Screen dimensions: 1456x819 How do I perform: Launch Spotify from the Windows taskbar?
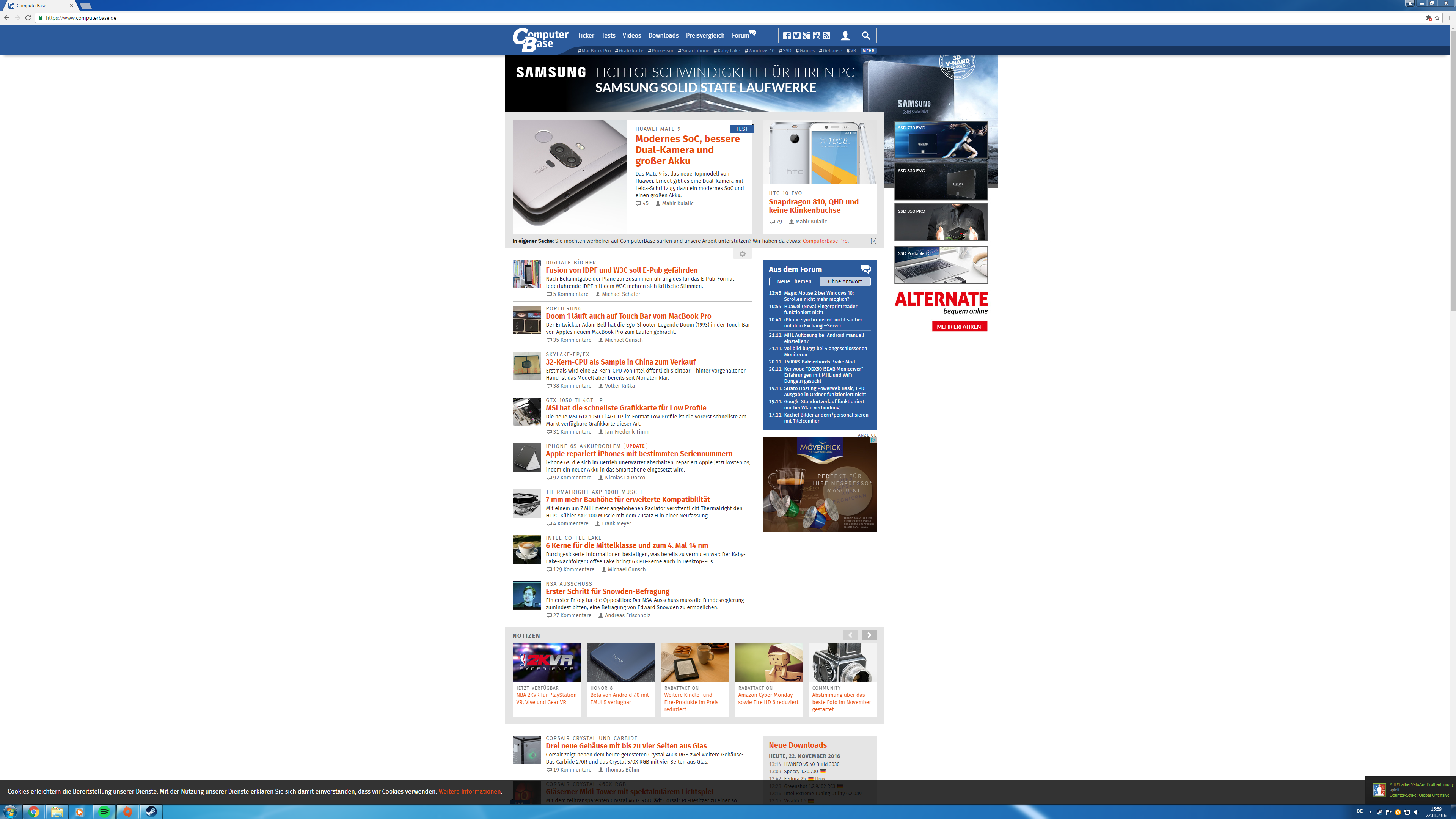[x=104, y=812]
